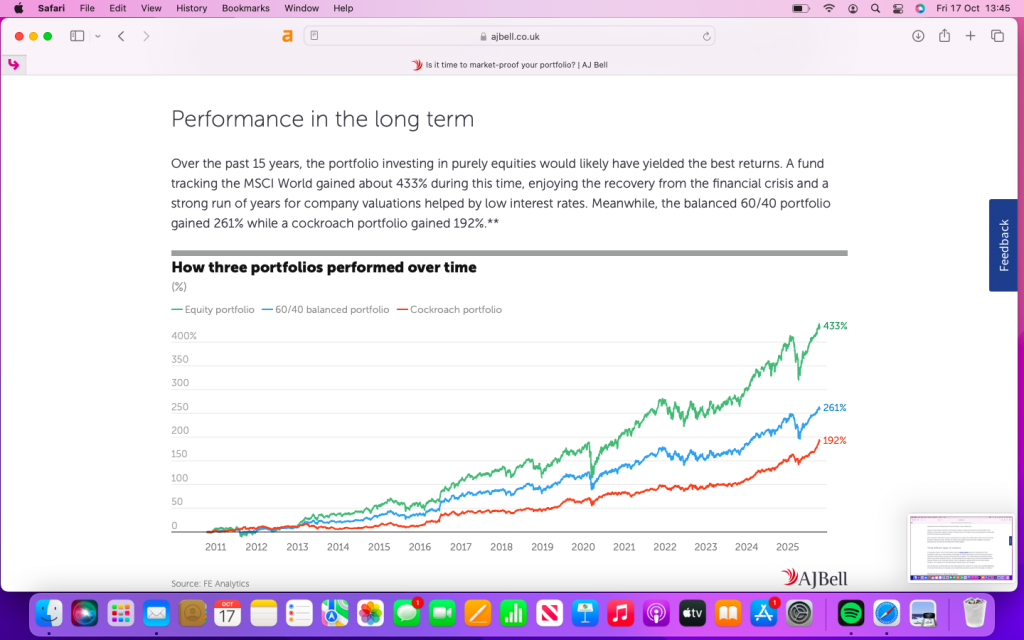Toggle Equity portfolio series in legend
Screen dimensions: 1024x640
point(213,310)
